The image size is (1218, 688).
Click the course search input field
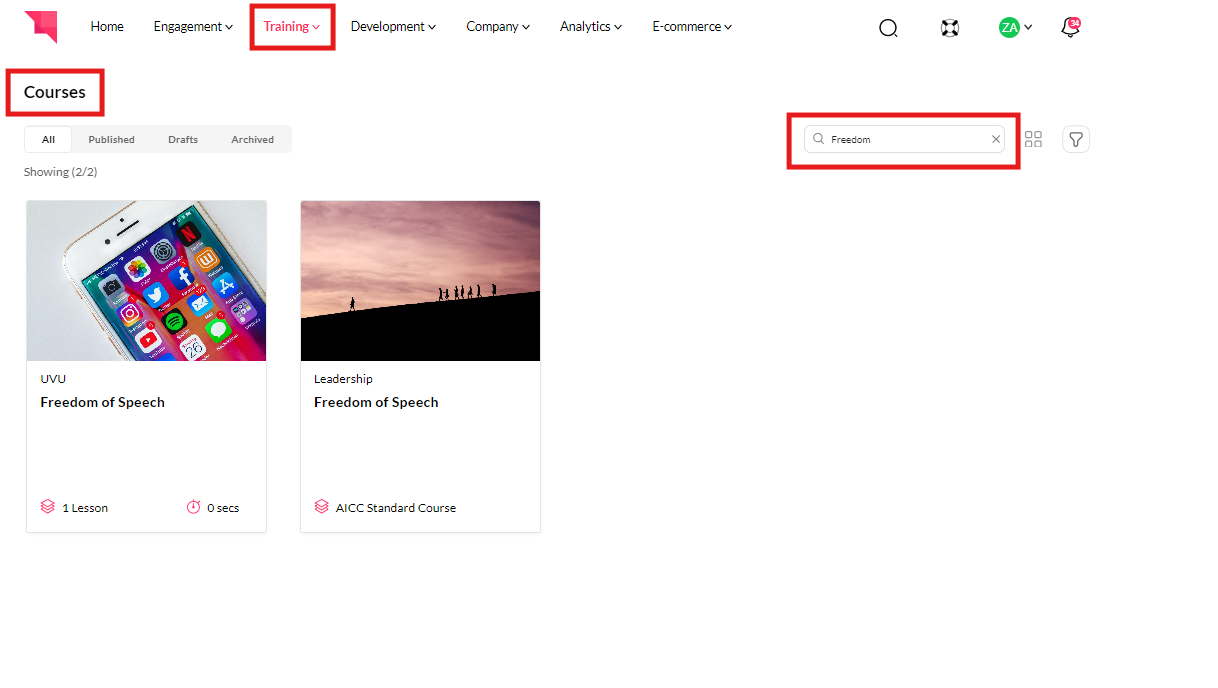tap(904, 139)
